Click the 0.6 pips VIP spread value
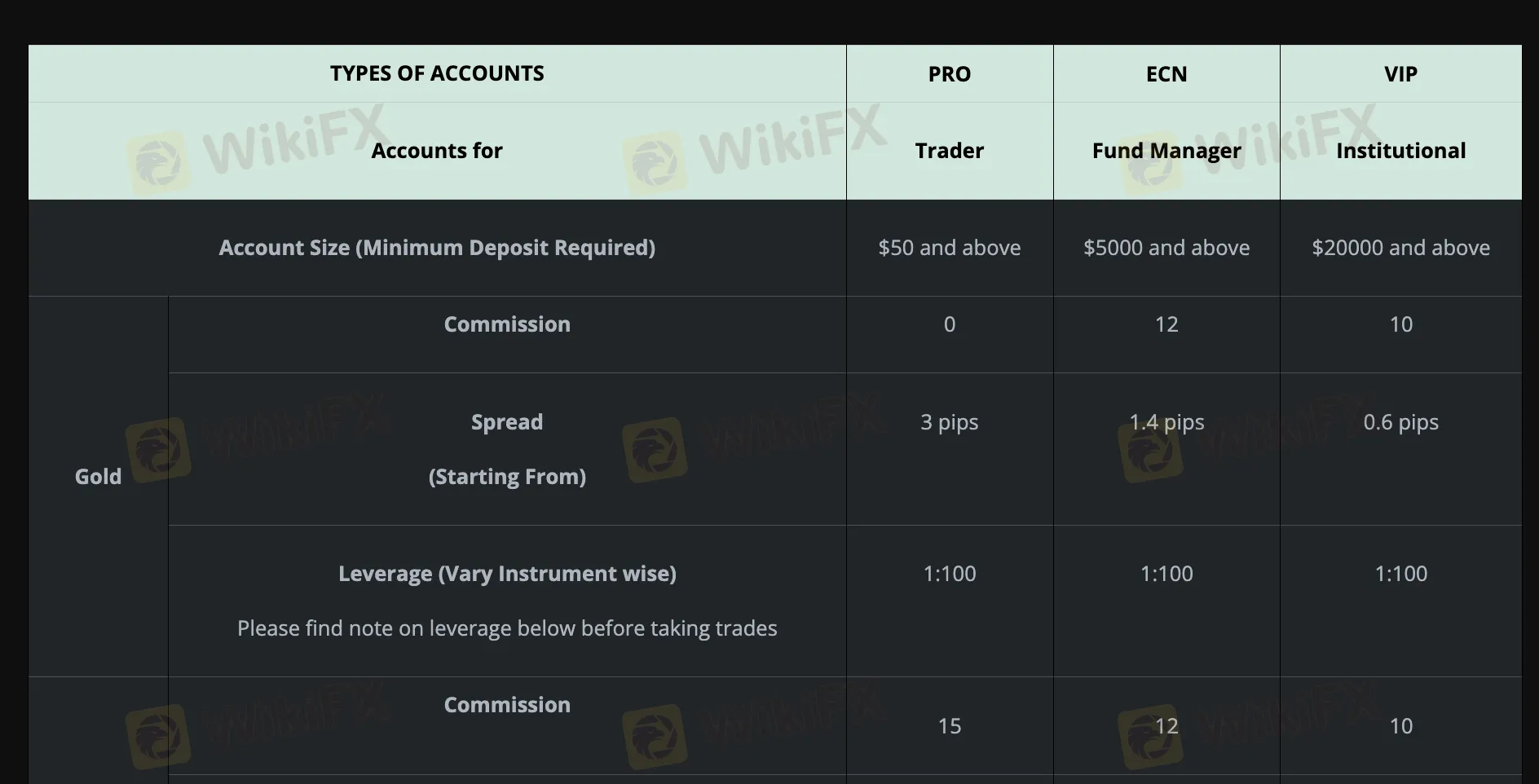 [1400, 422]
